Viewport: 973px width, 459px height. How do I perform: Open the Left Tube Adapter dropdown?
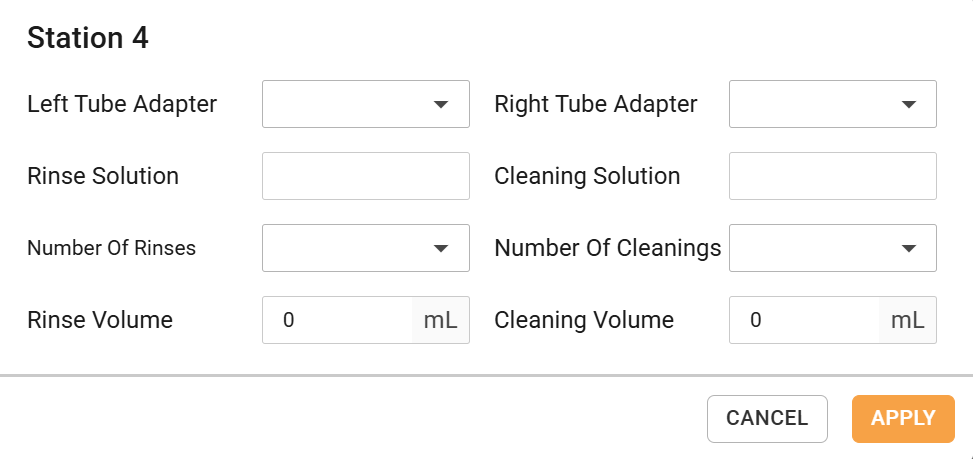[x=365, y=104]
